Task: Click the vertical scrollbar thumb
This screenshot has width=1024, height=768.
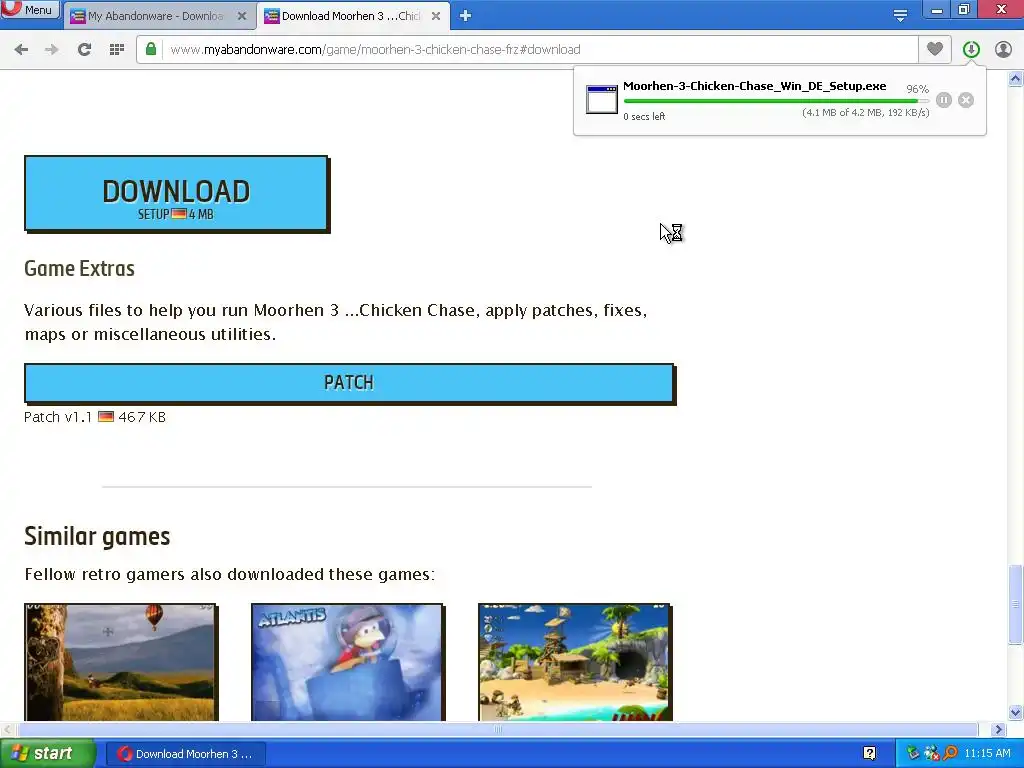Action: pyautogui.click(x=1016, y=605)
